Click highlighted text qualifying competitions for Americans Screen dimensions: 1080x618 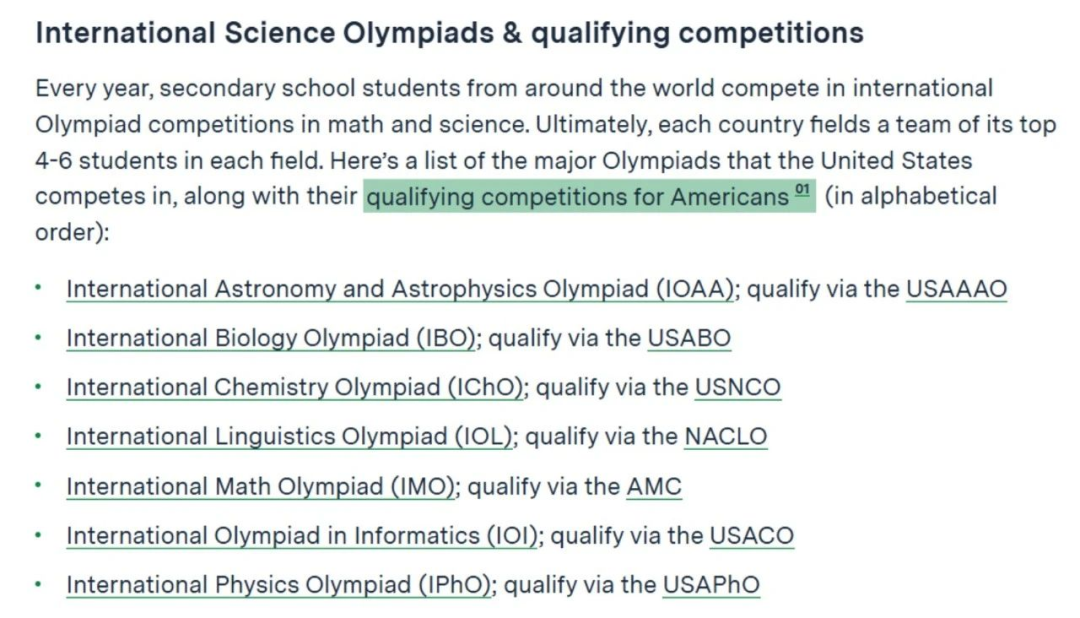577,197
